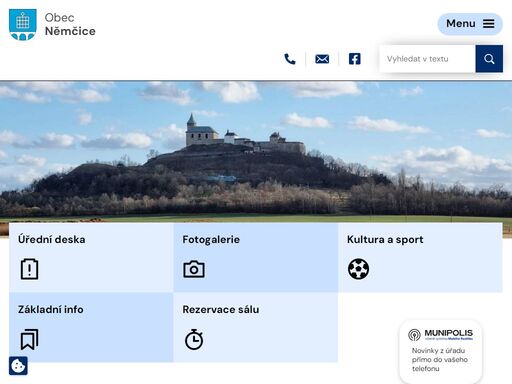Image resolution: width=512 pixels, height=384 pixels.
Task: Click the clipboard notice icon under Úřední deska
Action: (29, 269)
